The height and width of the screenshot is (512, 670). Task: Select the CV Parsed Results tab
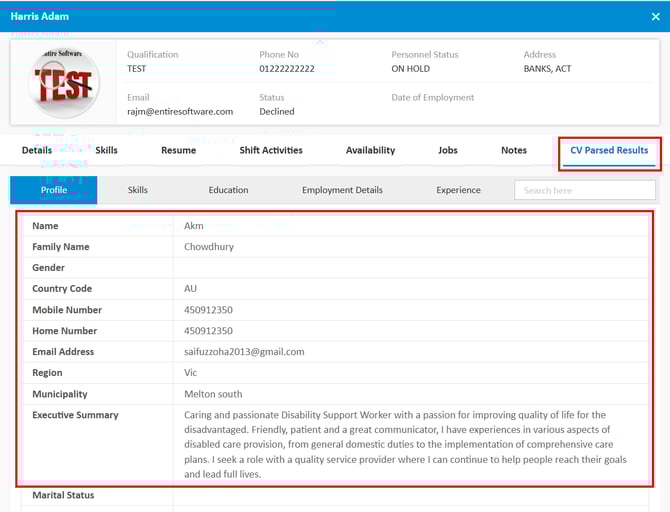(x=609, y=150)
